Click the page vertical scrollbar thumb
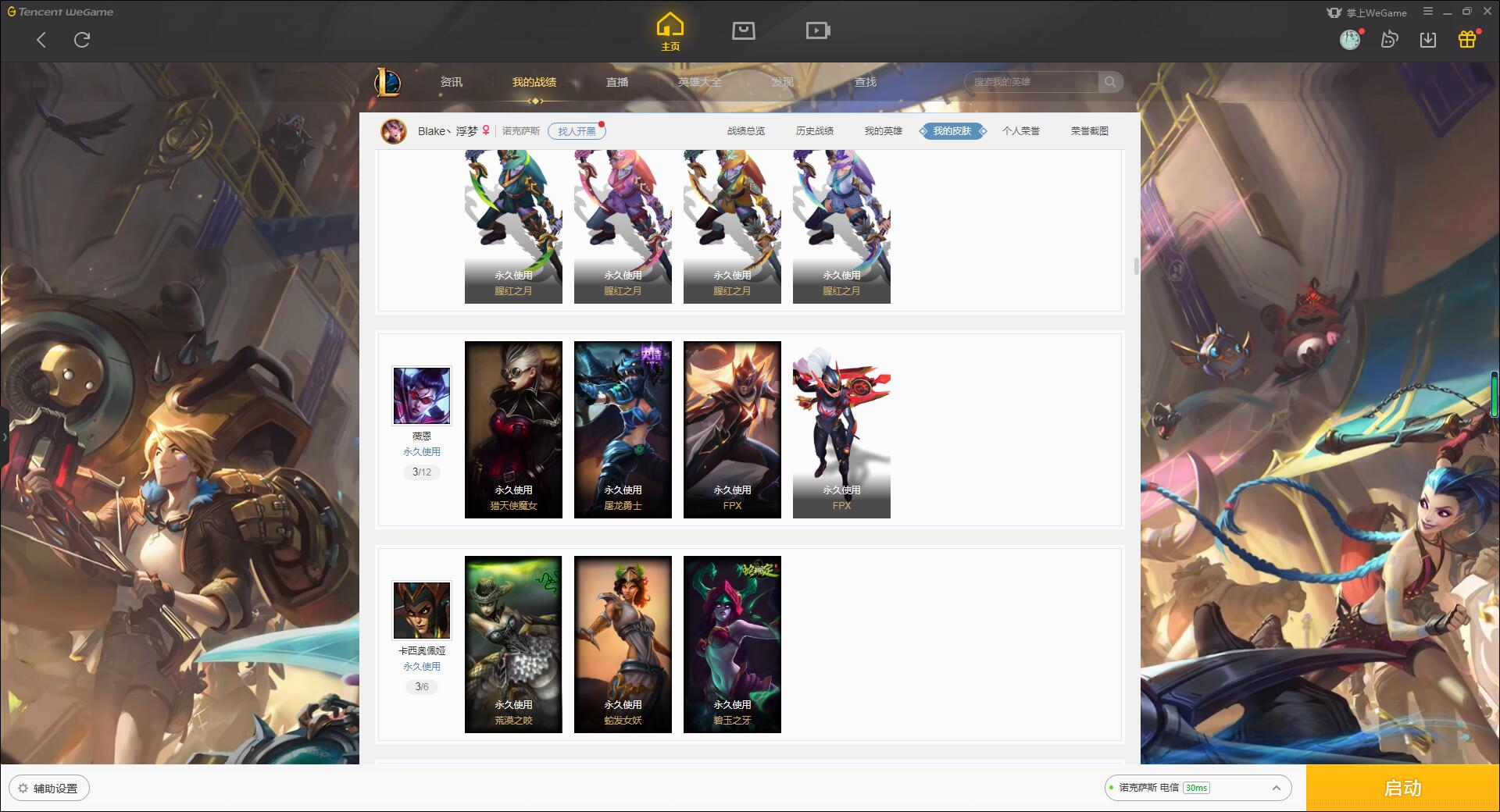The height and width of the screenshot is (812, 1500). tap(1136, 265)
